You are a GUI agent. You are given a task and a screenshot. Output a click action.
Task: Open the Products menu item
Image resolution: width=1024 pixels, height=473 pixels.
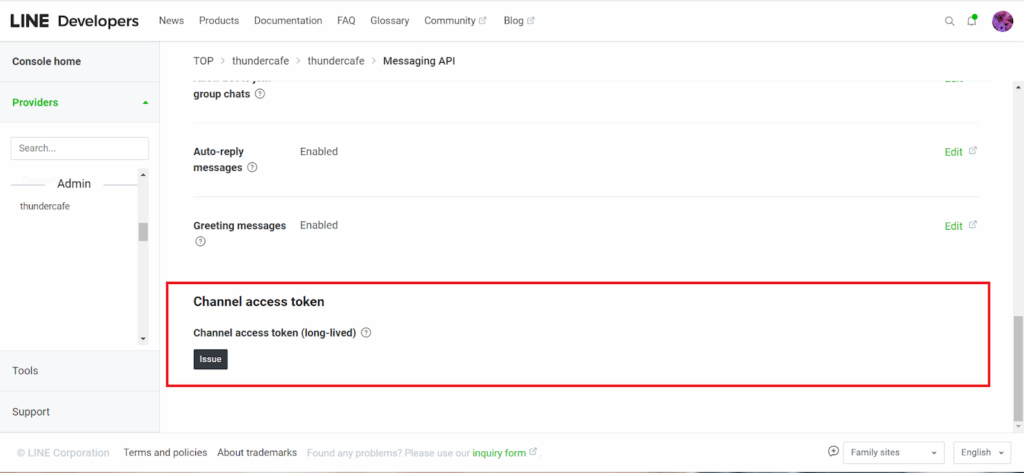(x=219, y=21)
